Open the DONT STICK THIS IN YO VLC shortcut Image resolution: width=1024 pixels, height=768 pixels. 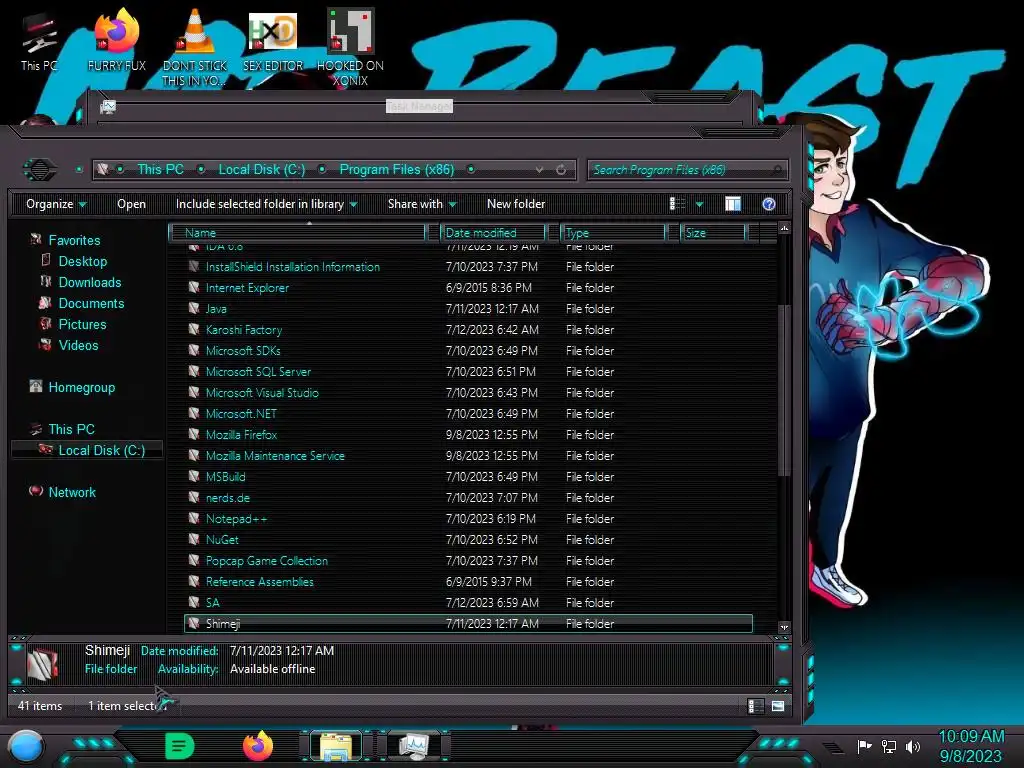click(x=195, y=47)
